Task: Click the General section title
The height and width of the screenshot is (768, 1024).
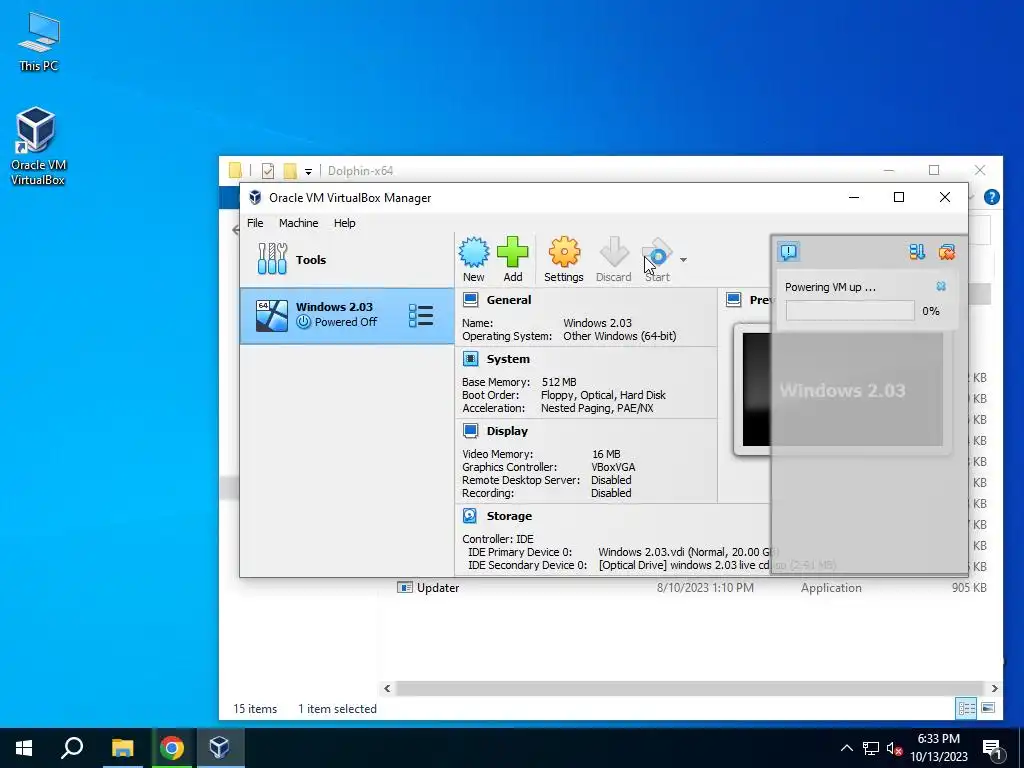Action: [x=509, y=300]
